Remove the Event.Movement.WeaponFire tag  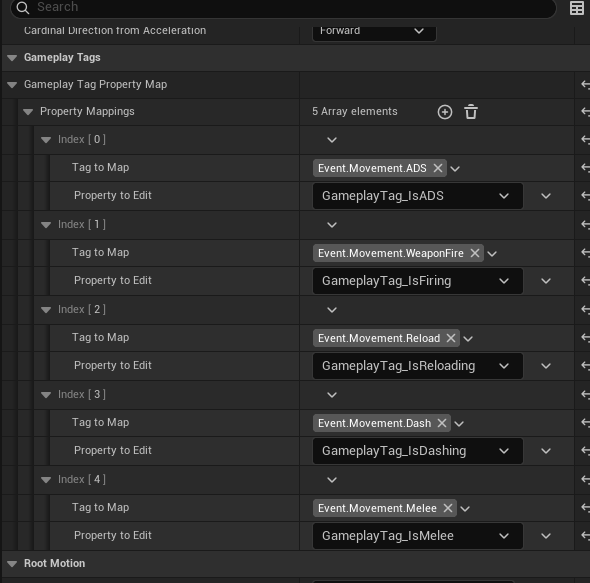[x=475, y=253]
